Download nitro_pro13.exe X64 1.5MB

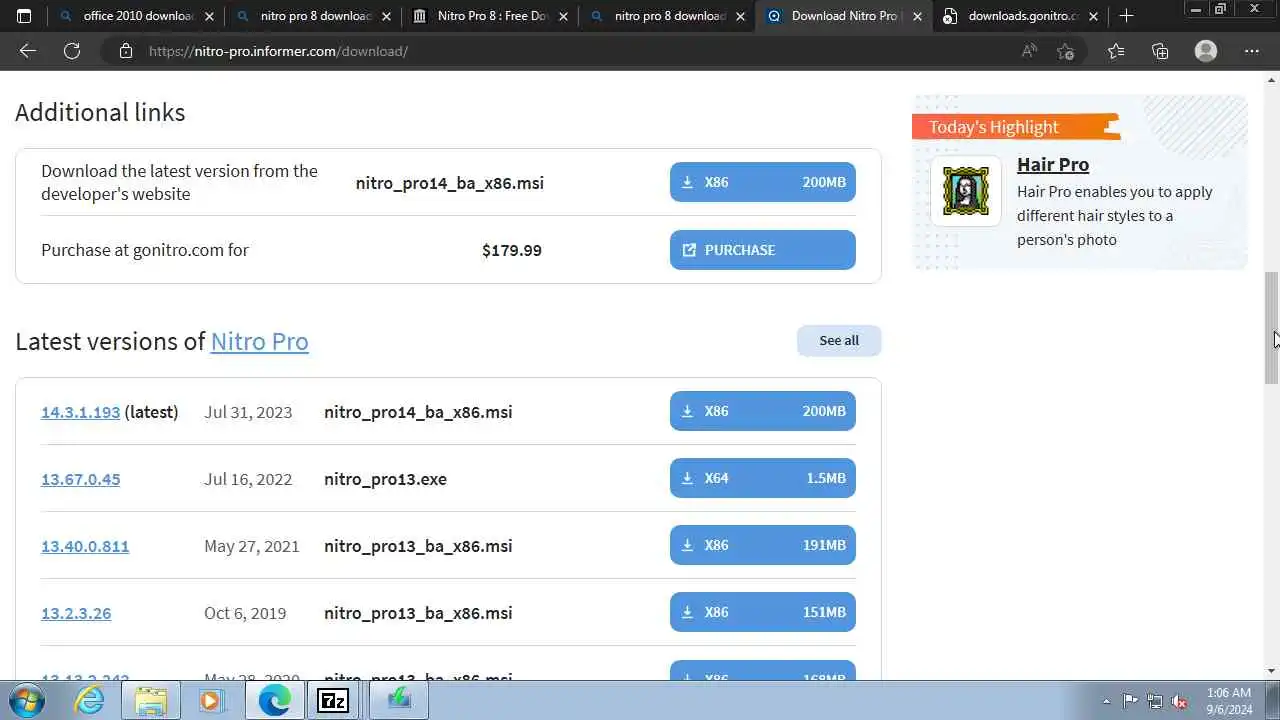pos(763,478)
